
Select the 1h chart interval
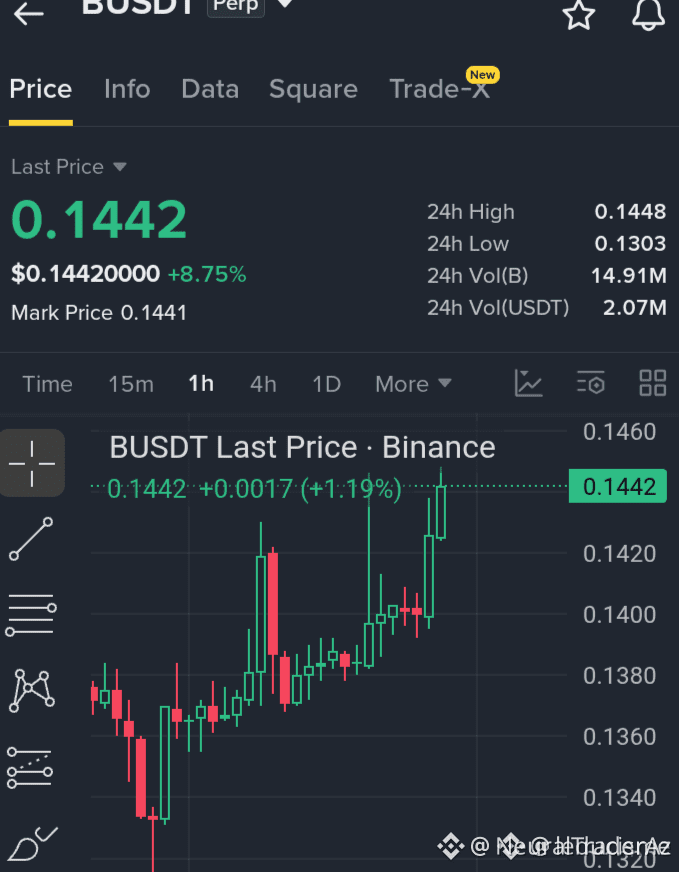tap(201, 384)
